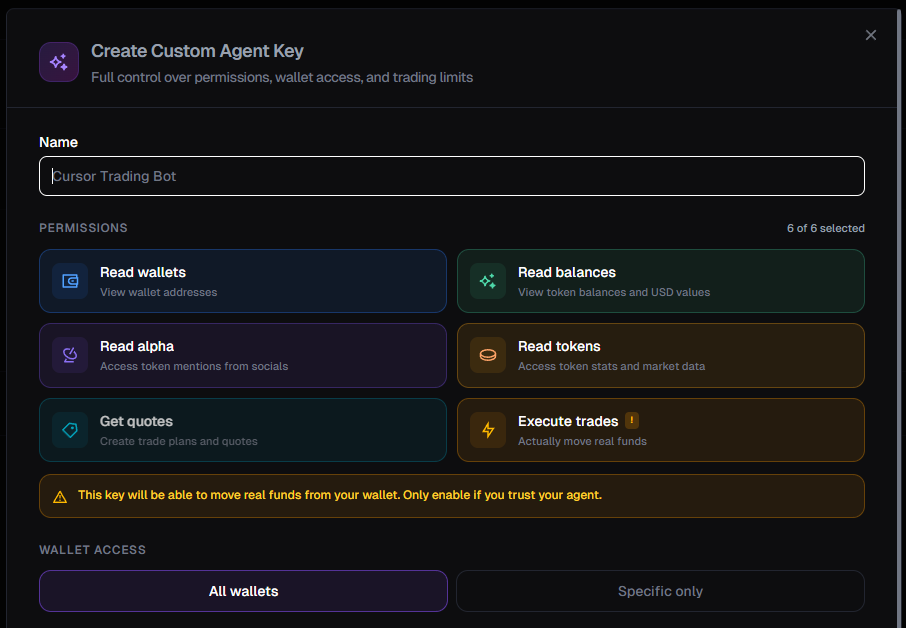Switch wallet access to Specific only
Image resolution: width=906 pixels, height=628 pixels.
click(x=660, y=591)
